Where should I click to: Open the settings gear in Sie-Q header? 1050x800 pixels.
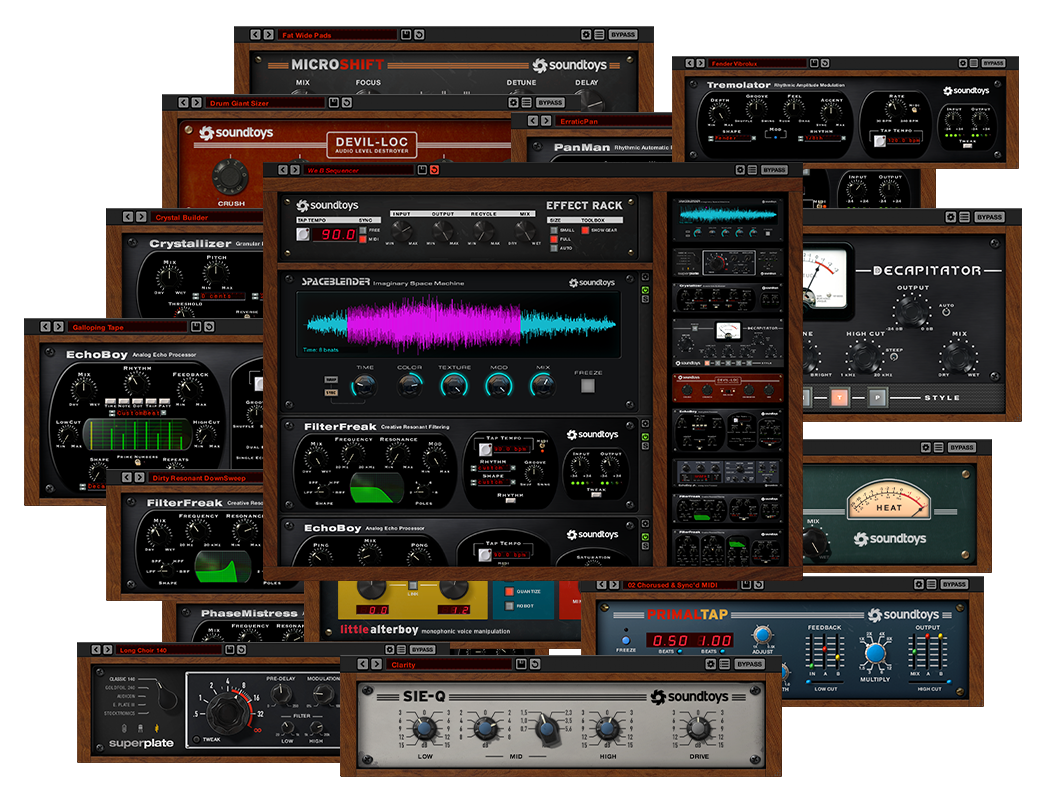708,664
